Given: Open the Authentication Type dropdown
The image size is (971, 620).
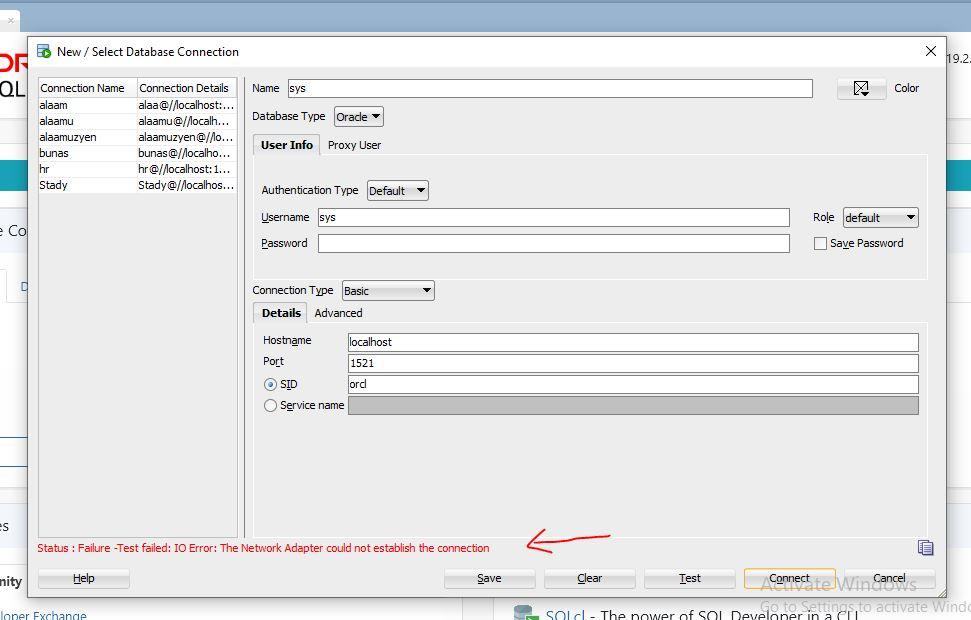Looking at the screenshot, I should [397, 190].
